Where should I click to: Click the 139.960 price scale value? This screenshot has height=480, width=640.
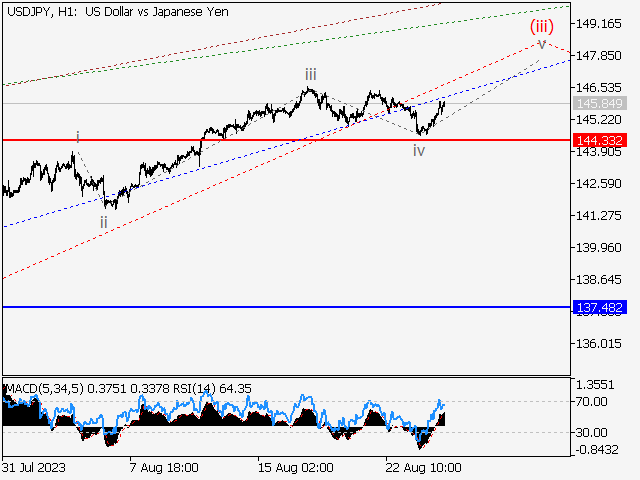click(x=598, y=248)
